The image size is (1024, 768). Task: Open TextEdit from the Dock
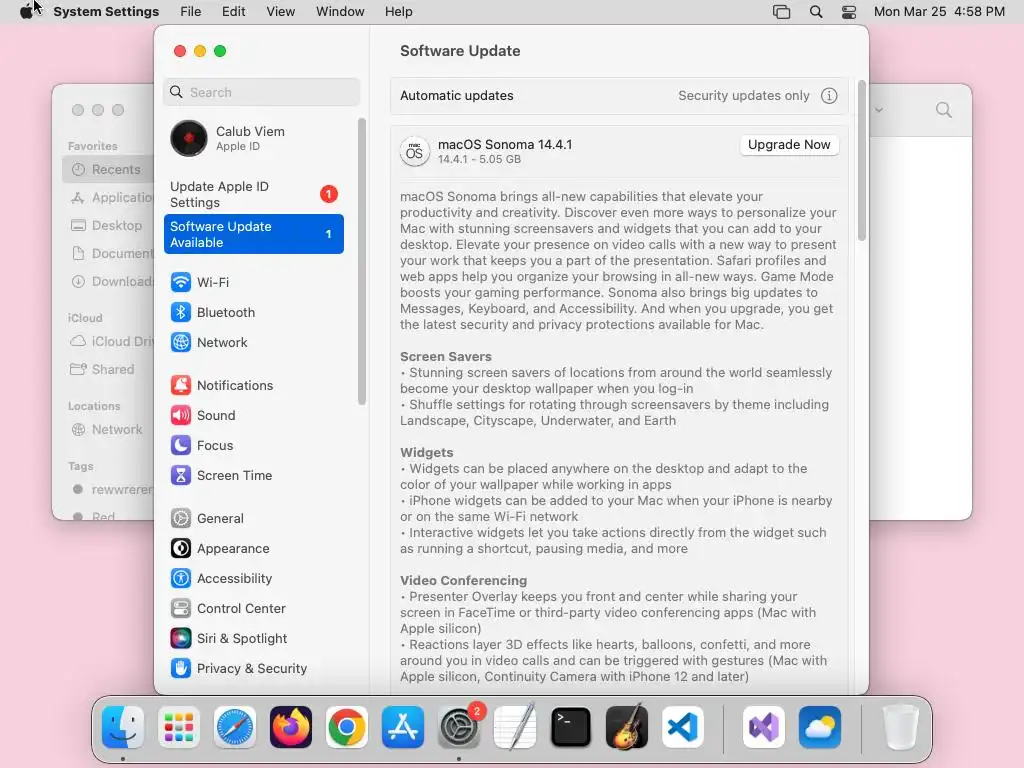(x=515, y=727)
